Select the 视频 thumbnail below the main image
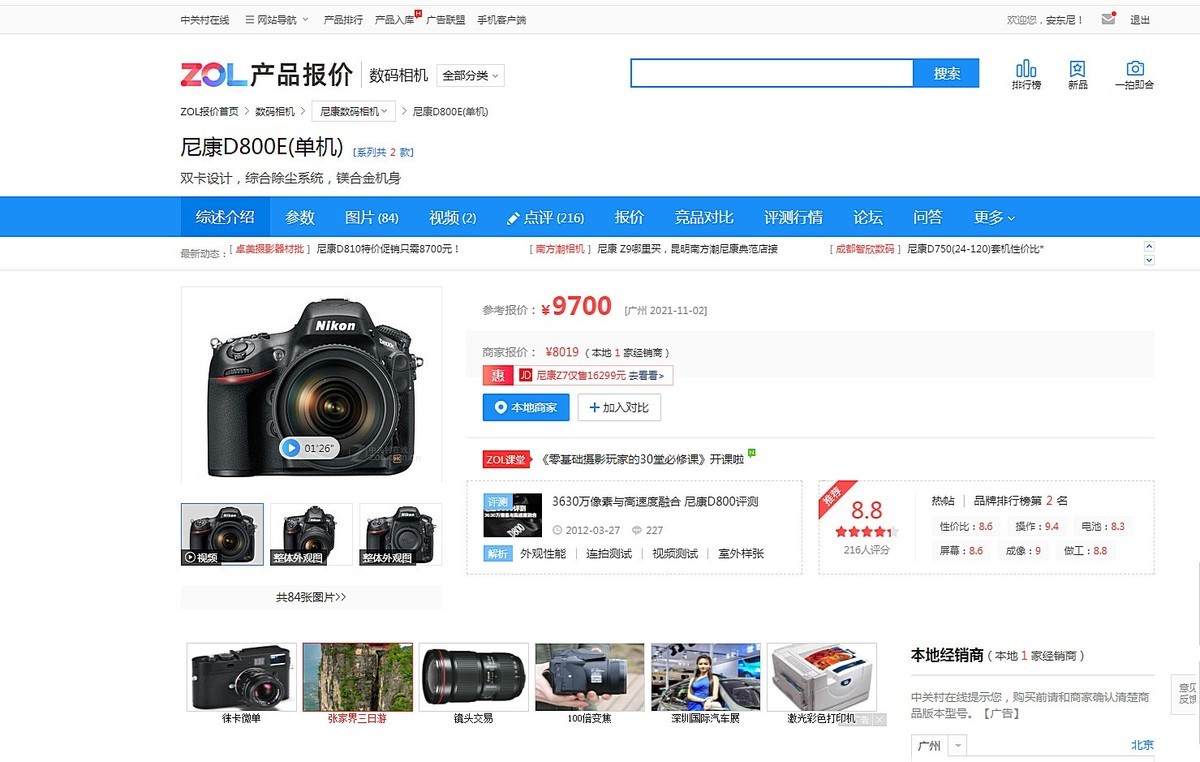The width and height of the screenshot is (1200, 762). click(x=222, y=534)
